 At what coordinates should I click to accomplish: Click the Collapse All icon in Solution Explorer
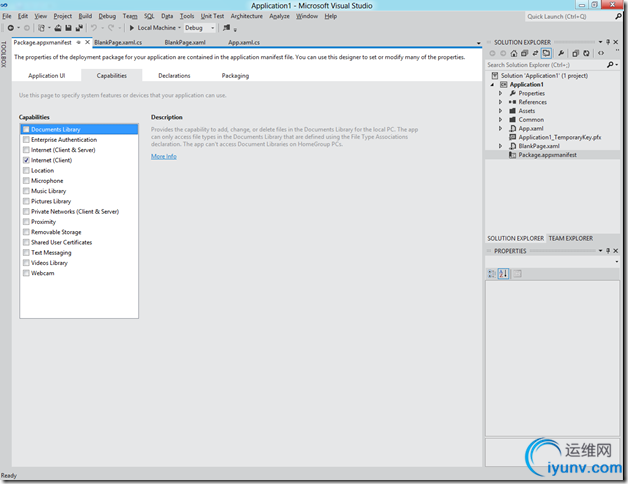click(x=524, y=53)
